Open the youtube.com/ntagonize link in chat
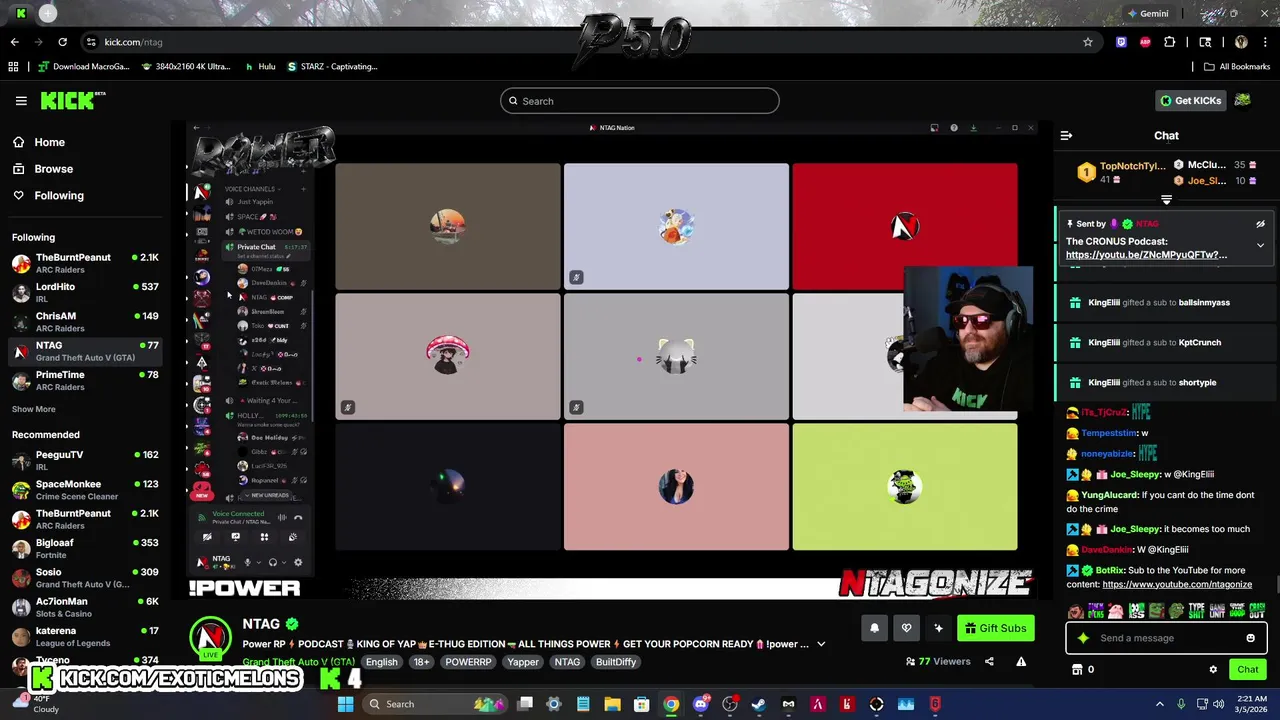1280x720 pixels. click(1177, 584)
